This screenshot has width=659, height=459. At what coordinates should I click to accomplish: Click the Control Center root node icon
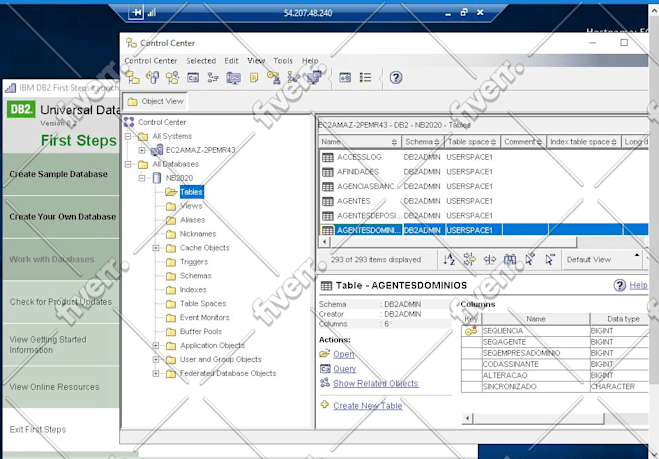tap(129, 122)
